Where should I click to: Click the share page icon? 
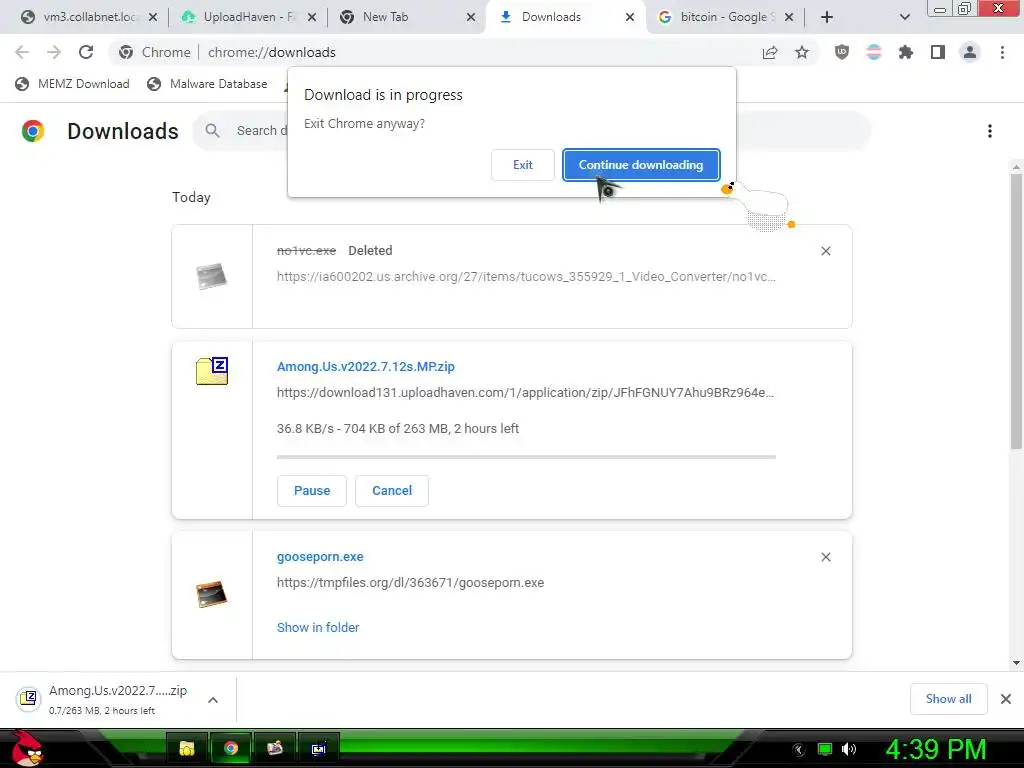pyautogui.click(x=770, y=52)
